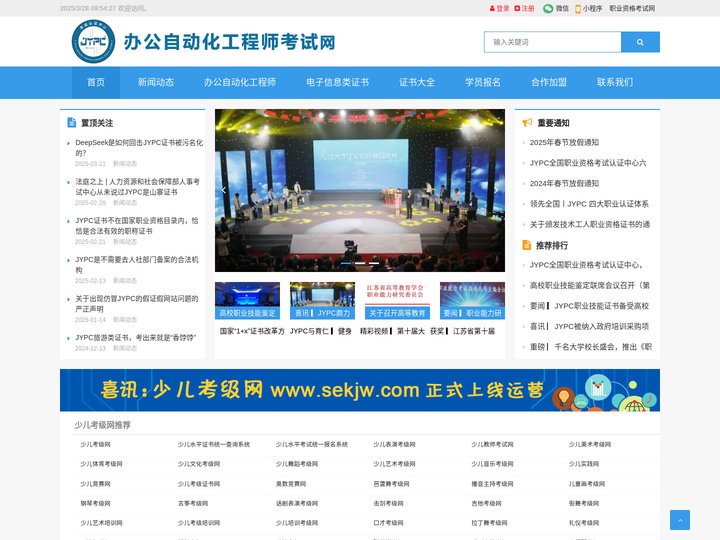
Task: Open 2025年春节放假通知 notice
Action: point(564,142)
